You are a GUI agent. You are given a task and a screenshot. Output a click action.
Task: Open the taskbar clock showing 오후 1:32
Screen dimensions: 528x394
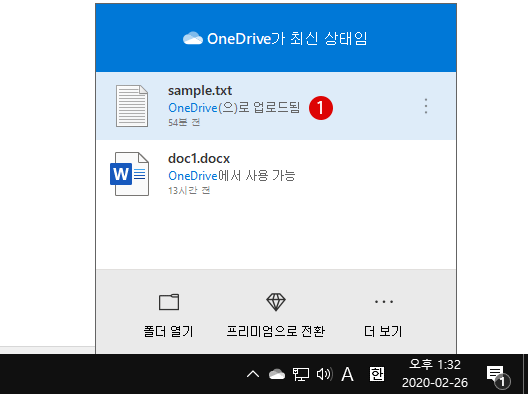(435, 365)
